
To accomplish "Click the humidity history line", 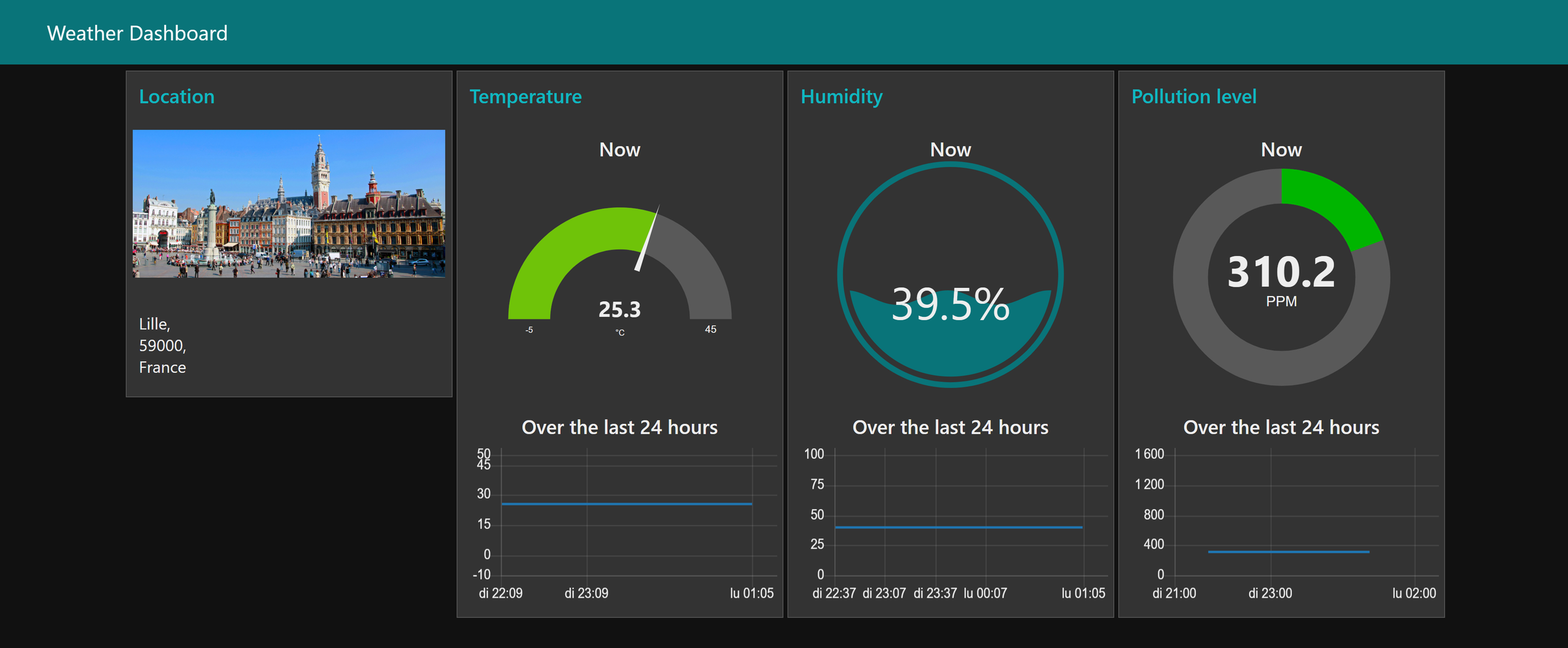I will [958, 526].
